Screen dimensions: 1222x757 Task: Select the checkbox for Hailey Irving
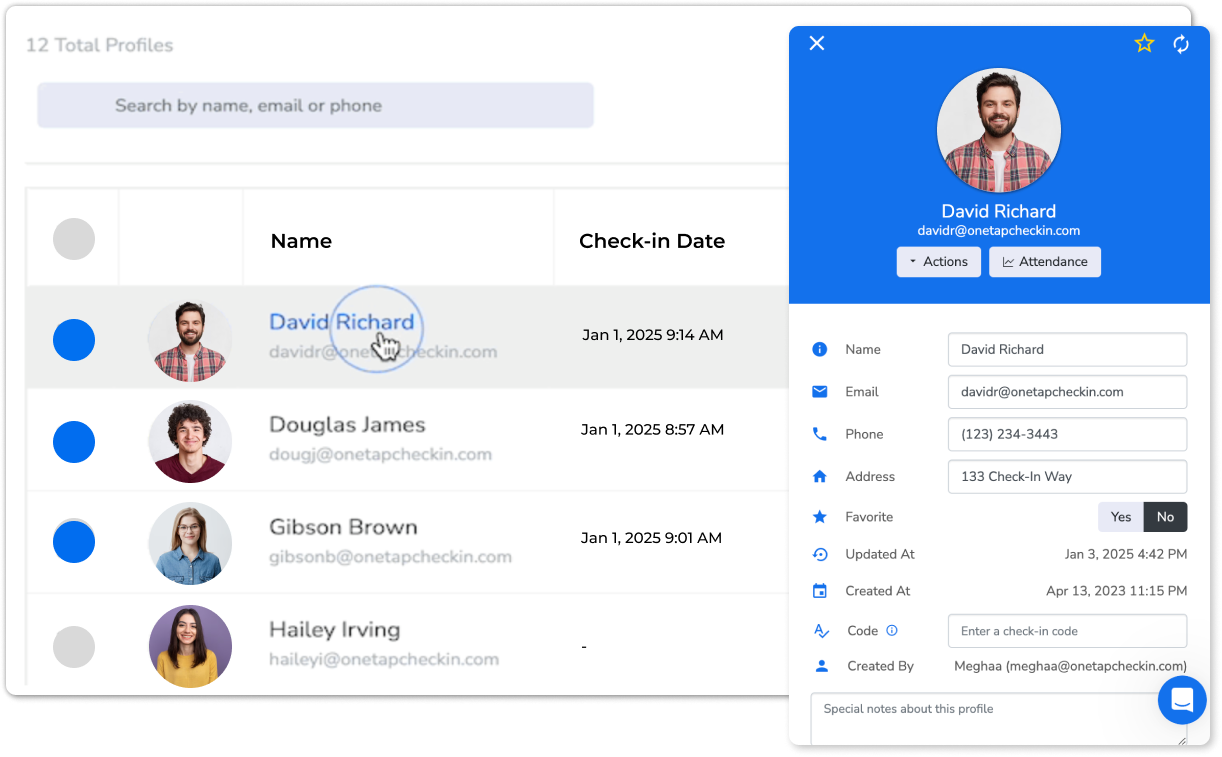pos(74,647)
